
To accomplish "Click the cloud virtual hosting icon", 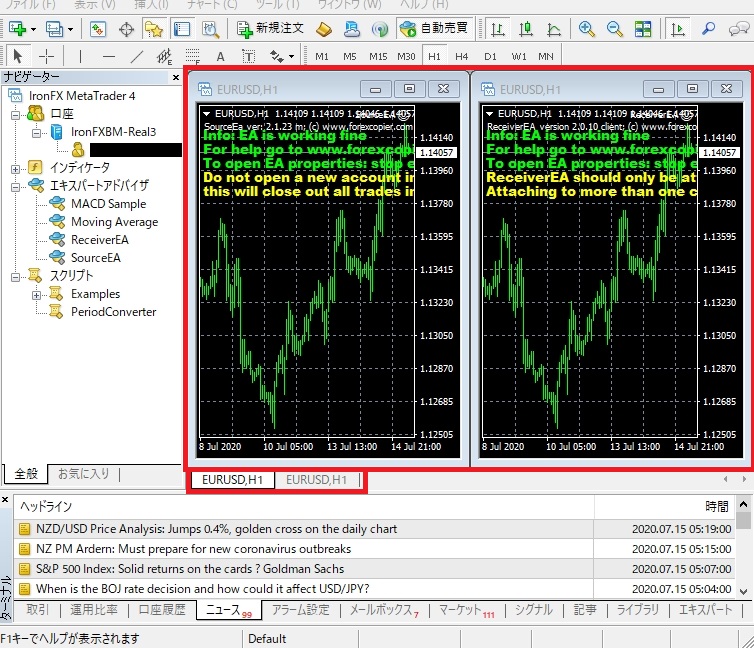I will click(x=352, y=29).
